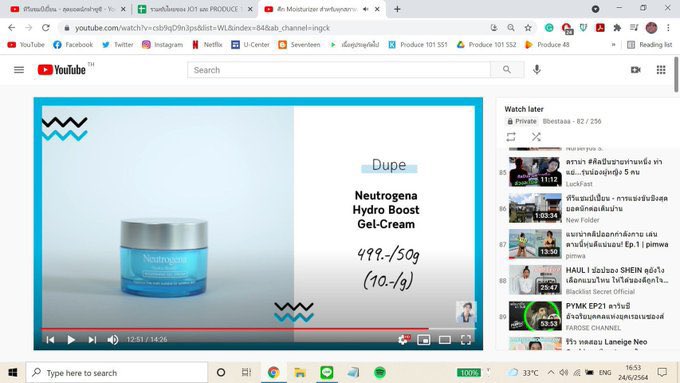The height and width of the screenshot is (383, 680).
Task: Open the Instagram bookmark
Action: pos(162,45)
